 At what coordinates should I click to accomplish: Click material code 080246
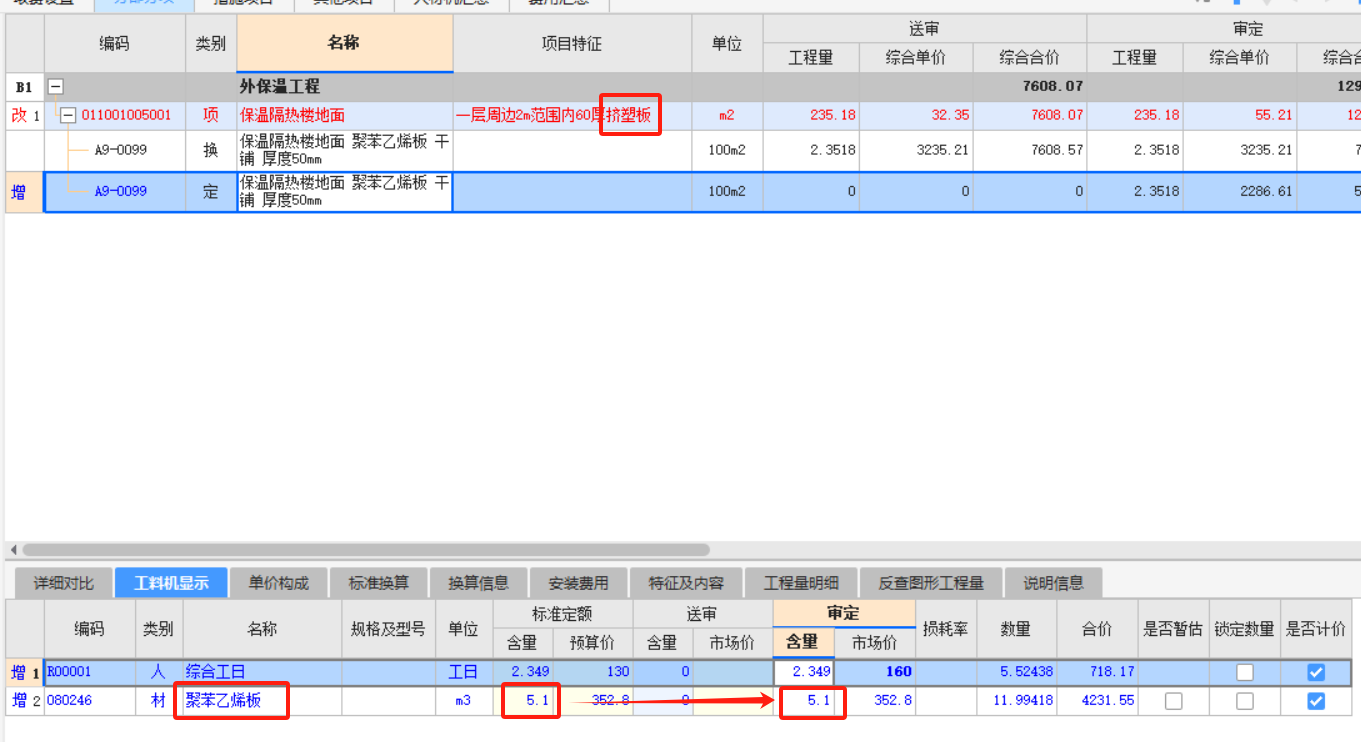(x=69, y=701)
